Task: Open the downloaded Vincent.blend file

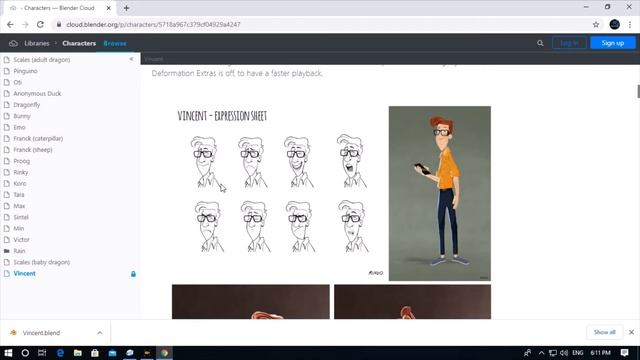Action: coord(41,333)
